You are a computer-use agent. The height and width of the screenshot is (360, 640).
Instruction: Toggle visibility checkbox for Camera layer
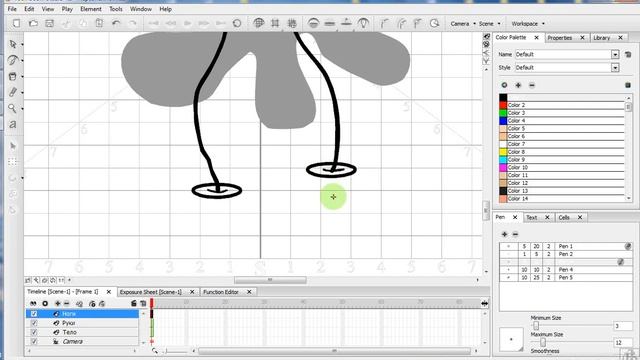34,342
